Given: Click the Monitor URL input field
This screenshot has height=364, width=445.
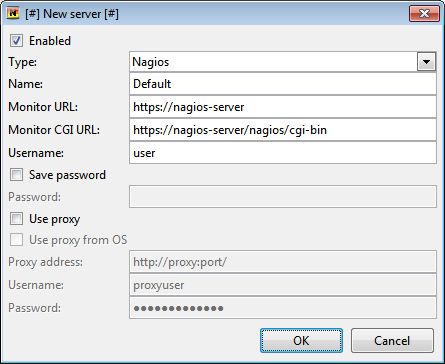Looking at the screenshot, I should click(x=283, y=107).
